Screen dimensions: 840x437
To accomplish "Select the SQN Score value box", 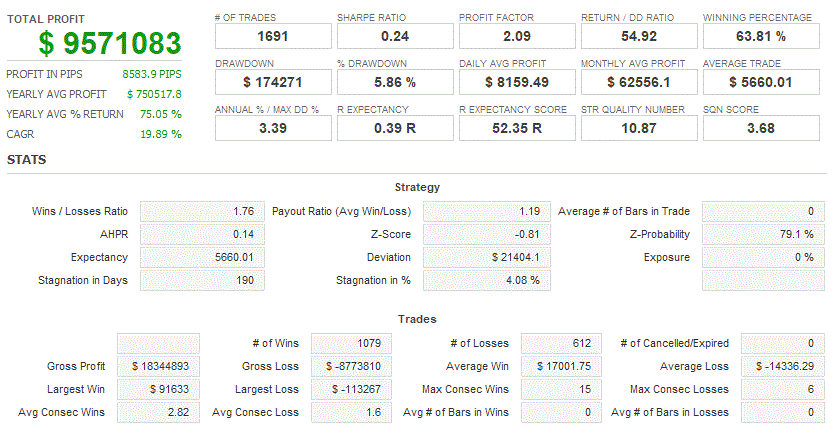I will (x=759, y=128).
